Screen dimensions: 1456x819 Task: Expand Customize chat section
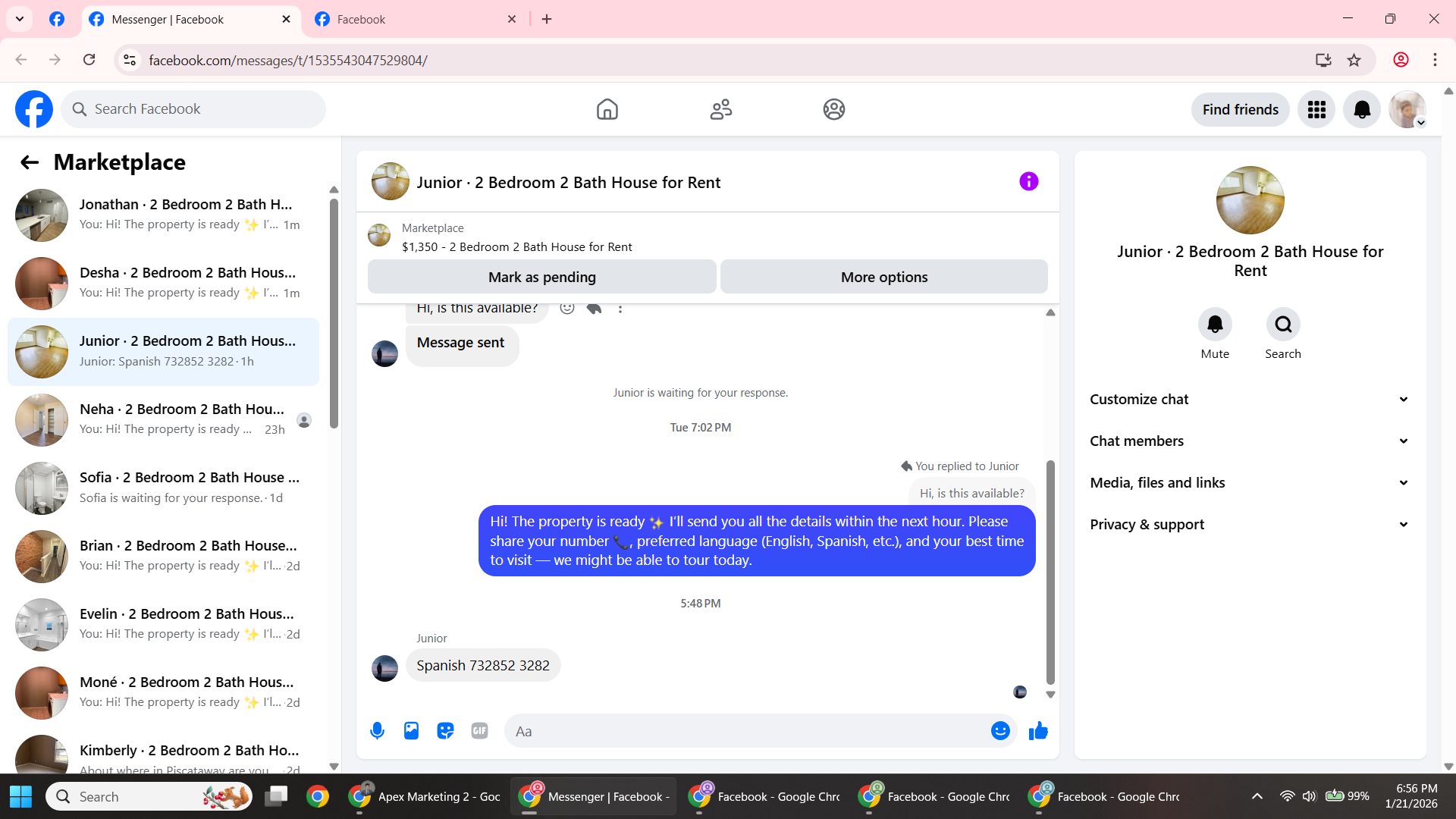(x=1250, y=400)
